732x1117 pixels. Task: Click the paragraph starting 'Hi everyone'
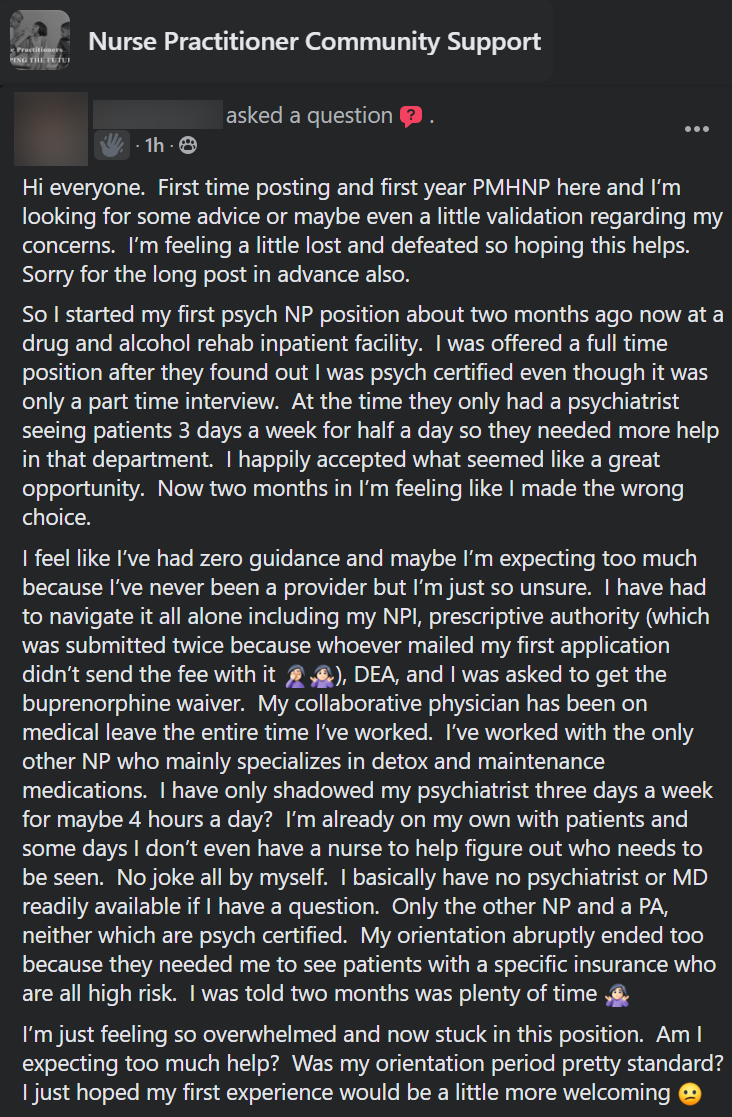(372, 231)
